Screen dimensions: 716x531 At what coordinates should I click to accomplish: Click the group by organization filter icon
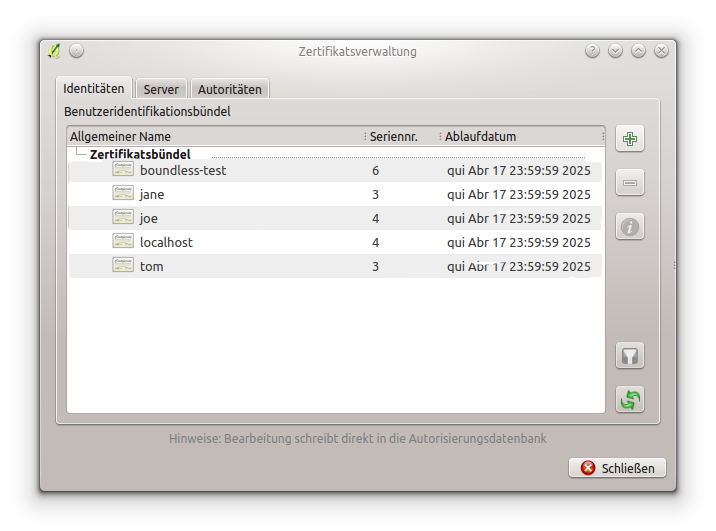pos(629,355)
